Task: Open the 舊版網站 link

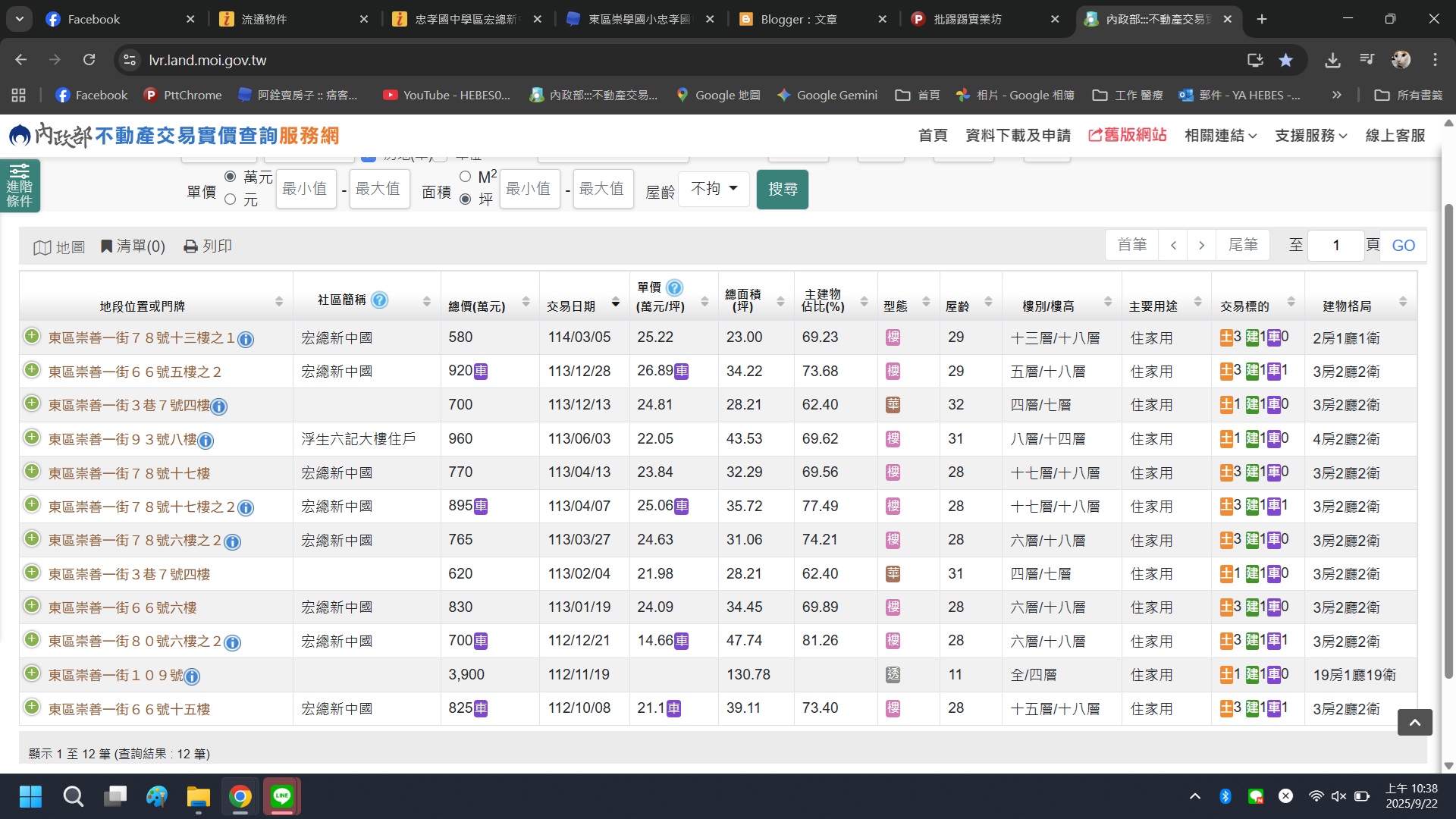Action: click(1128, 135)
